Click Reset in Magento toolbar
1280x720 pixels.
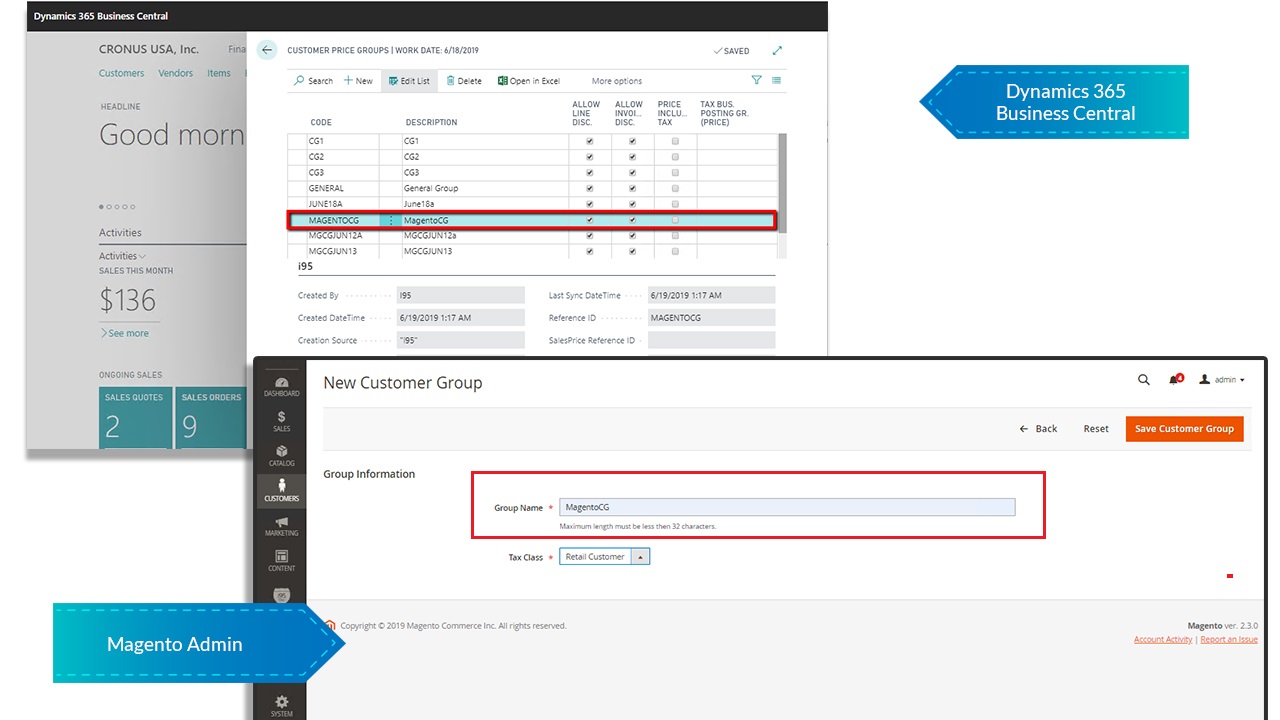click(1096, 429)
